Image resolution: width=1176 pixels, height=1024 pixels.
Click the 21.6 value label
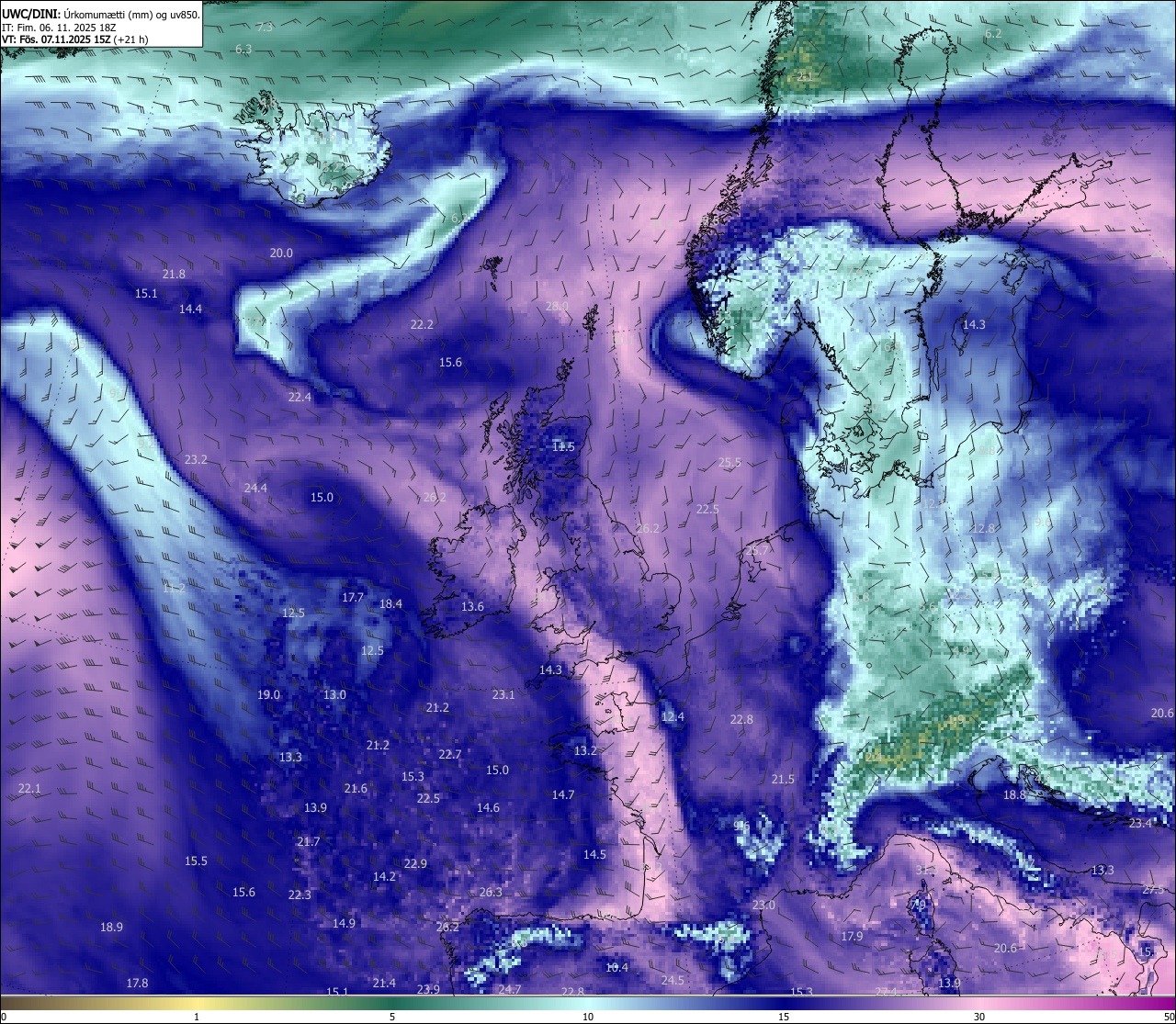[x=356, y=788]
